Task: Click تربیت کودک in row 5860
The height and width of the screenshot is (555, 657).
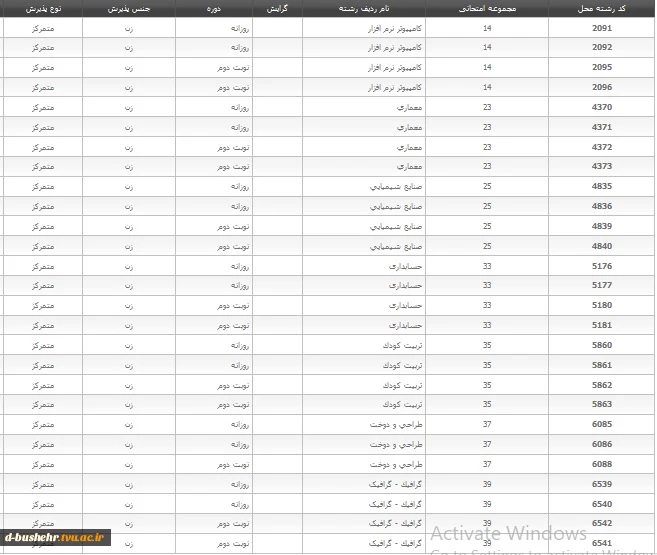Action: pos(402,346)
